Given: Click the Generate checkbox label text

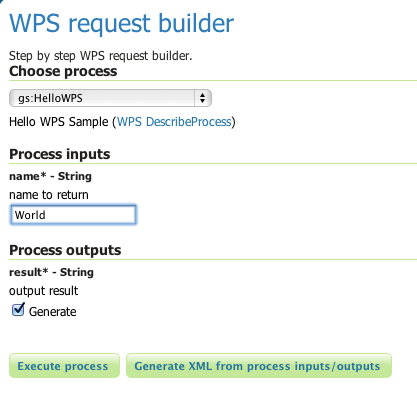Looking at the screenshot, I should click(52, 312).
